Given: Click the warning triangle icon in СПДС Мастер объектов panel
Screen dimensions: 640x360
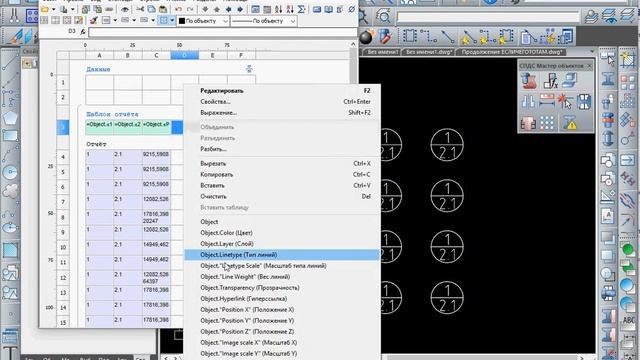Looking at the screenshot, I should coord(570,123).
